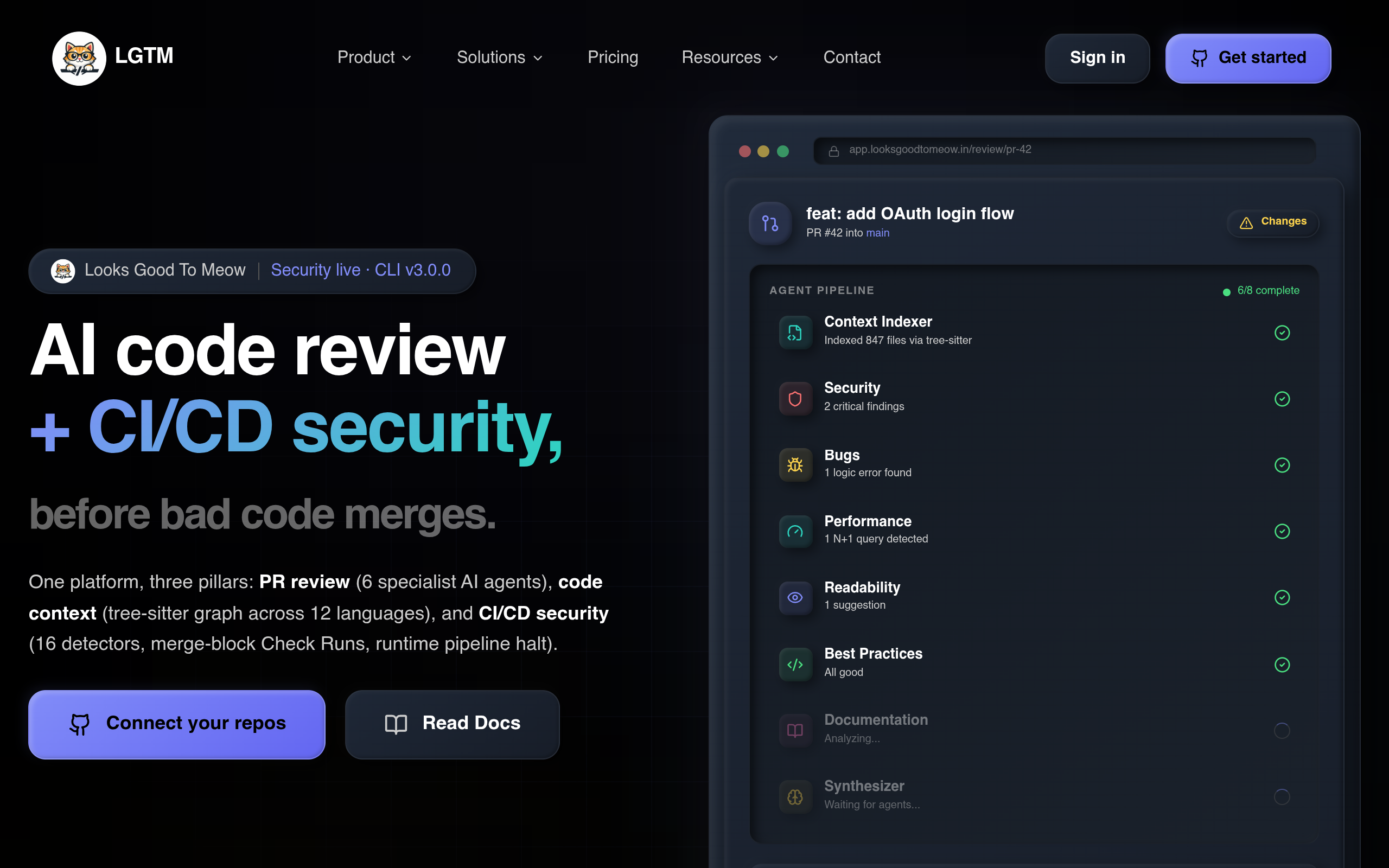Click the green 6/8 complete status dot

click(1227, 292)
